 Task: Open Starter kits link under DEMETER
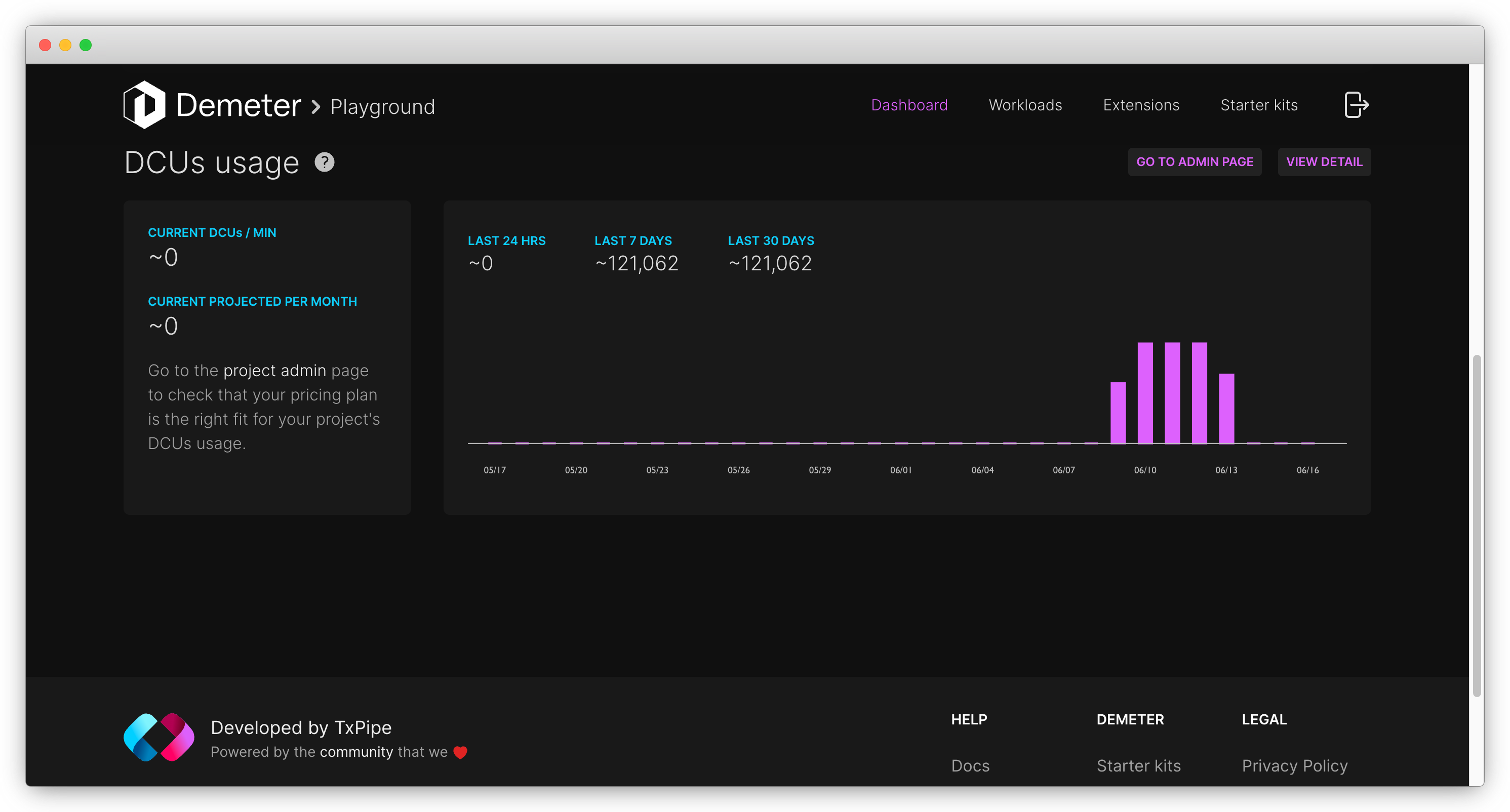[x=1138, y=766]
